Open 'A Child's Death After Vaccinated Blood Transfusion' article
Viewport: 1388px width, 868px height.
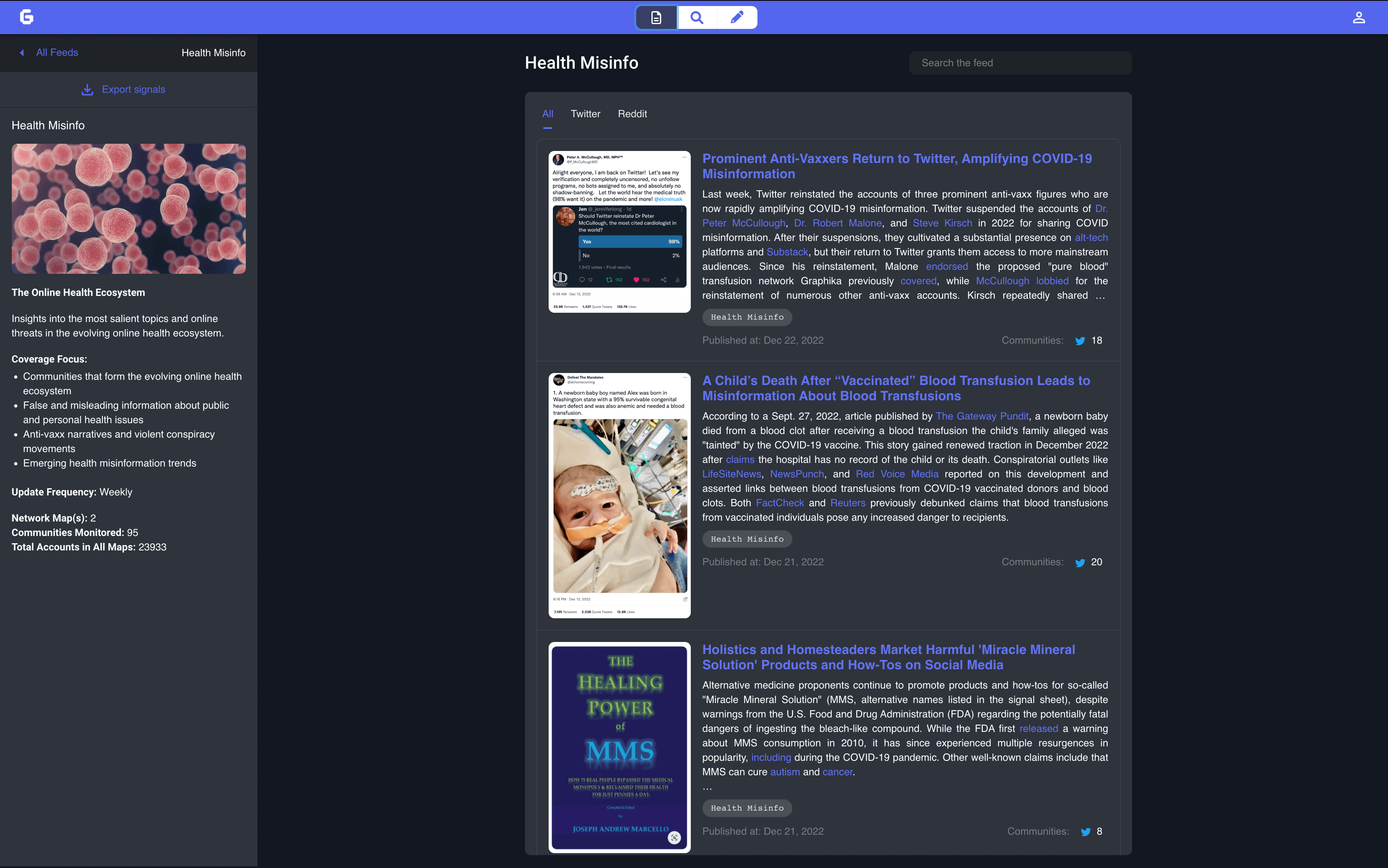(896, 388)
